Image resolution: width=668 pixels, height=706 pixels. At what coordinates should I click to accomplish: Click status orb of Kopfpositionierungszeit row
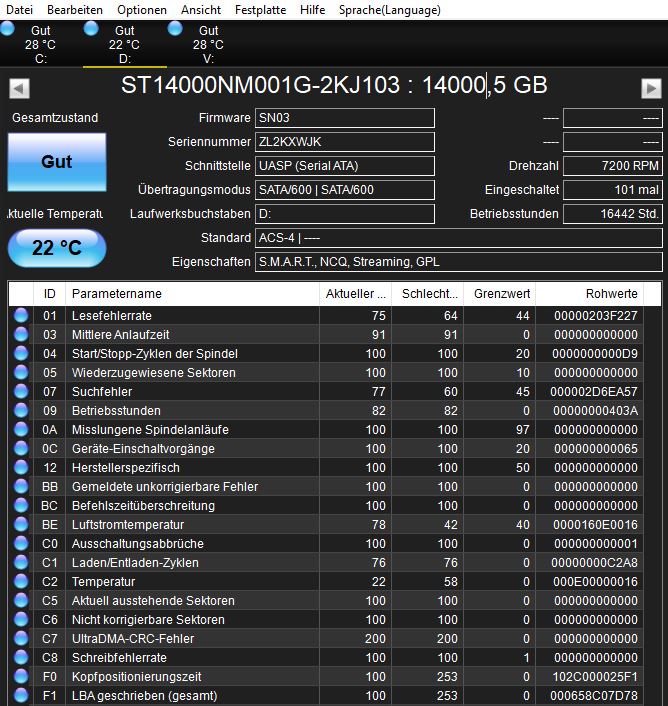click(21, 676)
